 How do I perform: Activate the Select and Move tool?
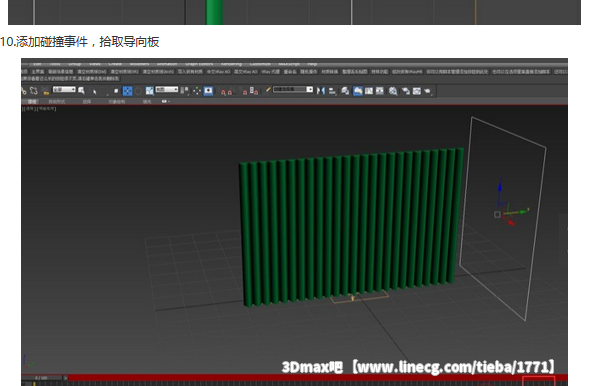(127, 91)
